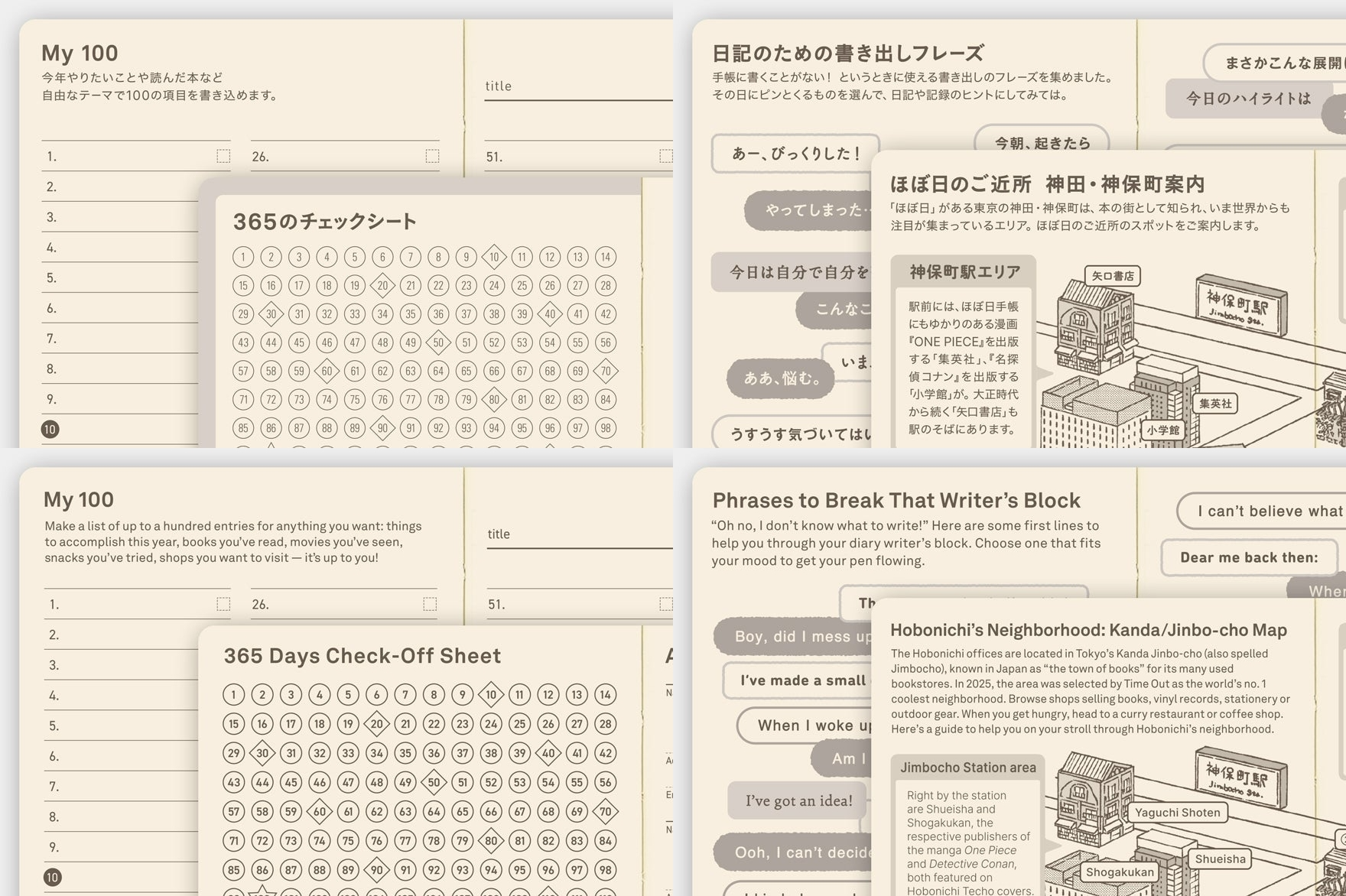Image resolution: width=1346 pixels, height=896 pixels.
Task: Click the black filled 10 bullet in English My 100
Action: (x=52, y=877)
